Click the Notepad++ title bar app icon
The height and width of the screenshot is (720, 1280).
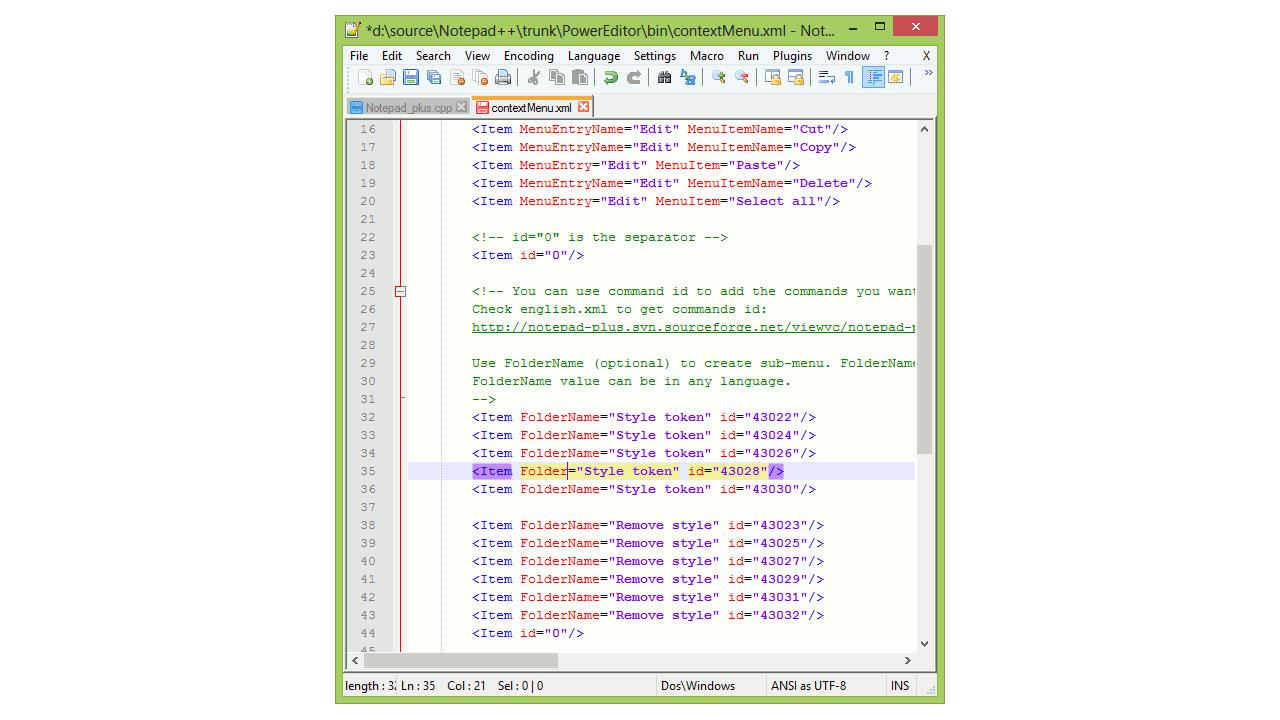pyautogui.click(x=352, y=30)
